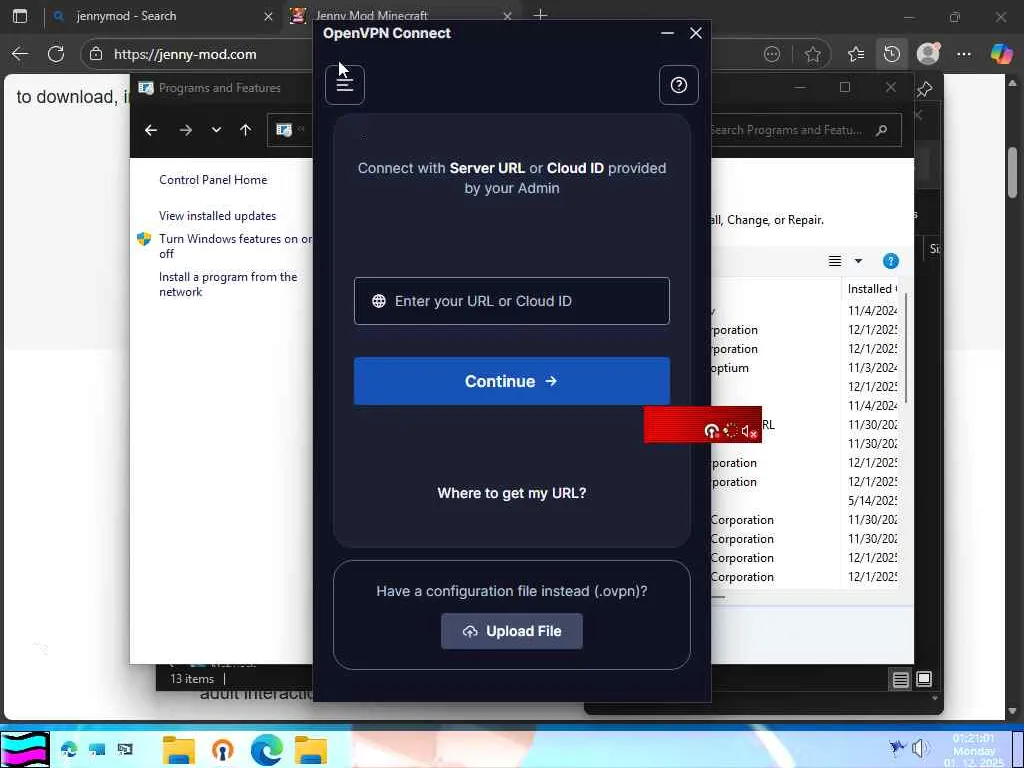View site info lock icon in address bar
The image size is (1024, 768).
(x=96, y=54)
